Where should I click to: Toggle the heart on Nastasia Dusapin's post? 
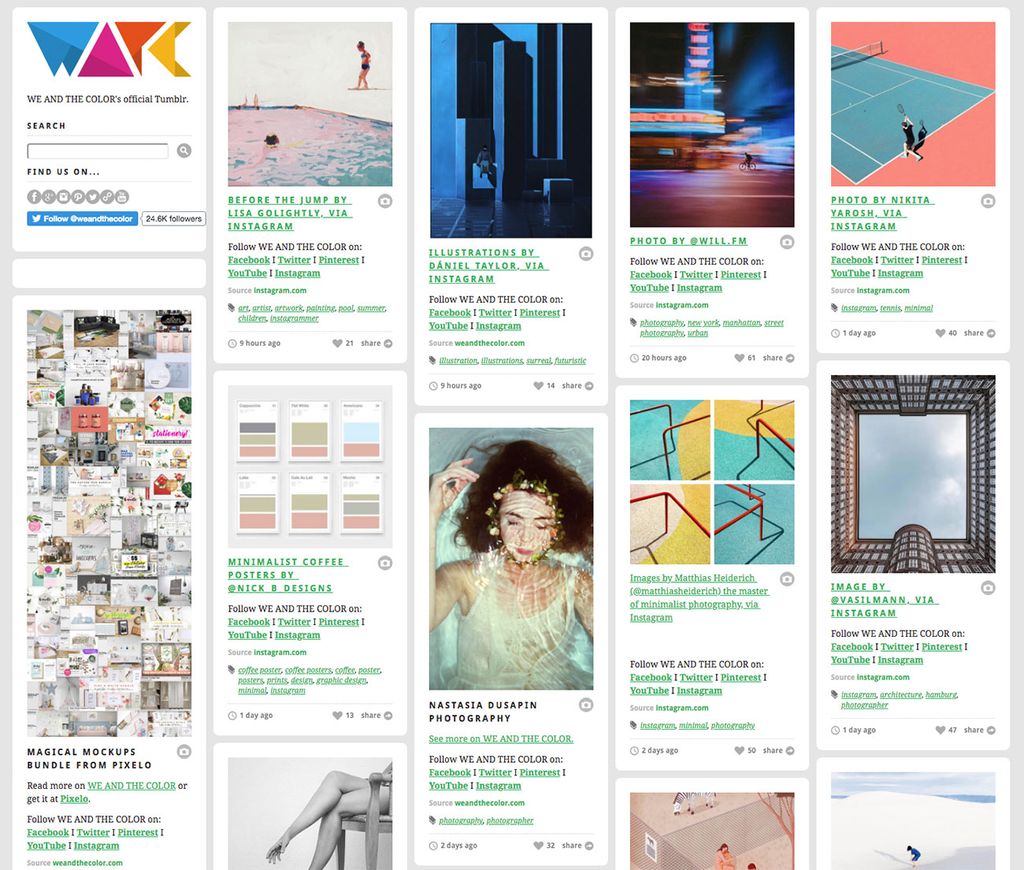[537, 845]
